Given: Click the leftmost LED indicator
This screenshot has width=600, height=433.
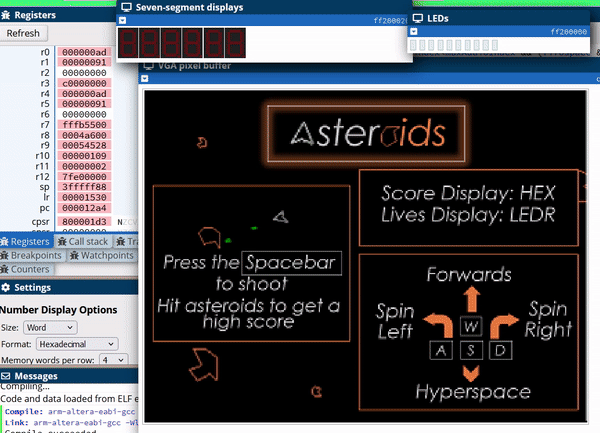Looking at the screenshot, I should click(x=413, y=45).
